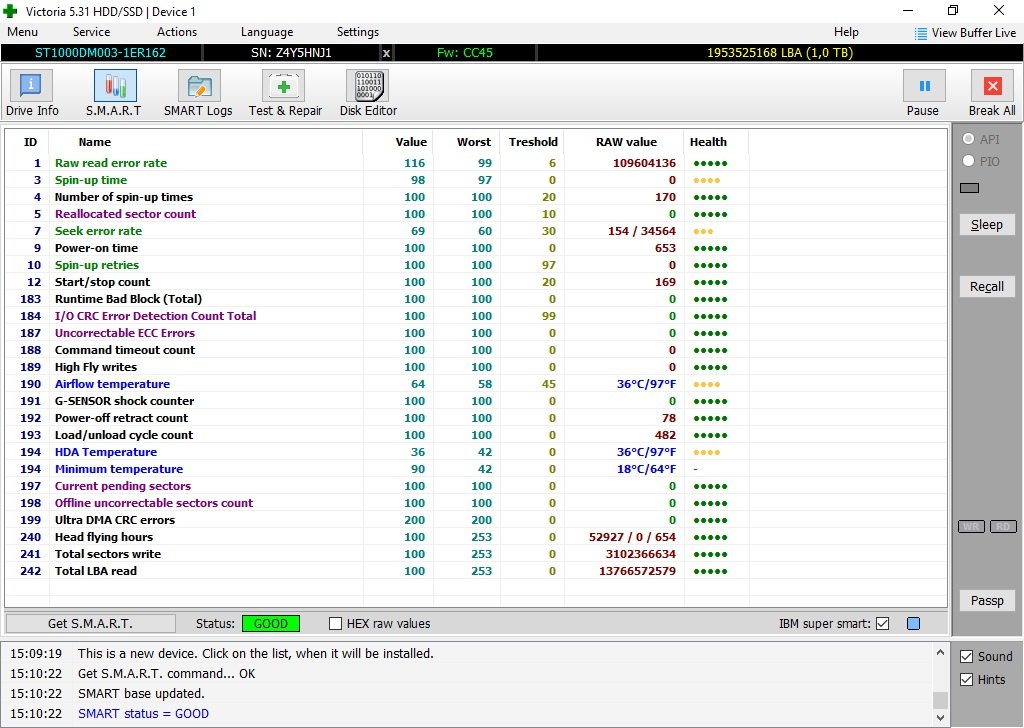Disable the Hints checkbox
Screen dimensions: 1024x728
coord(966,680)
